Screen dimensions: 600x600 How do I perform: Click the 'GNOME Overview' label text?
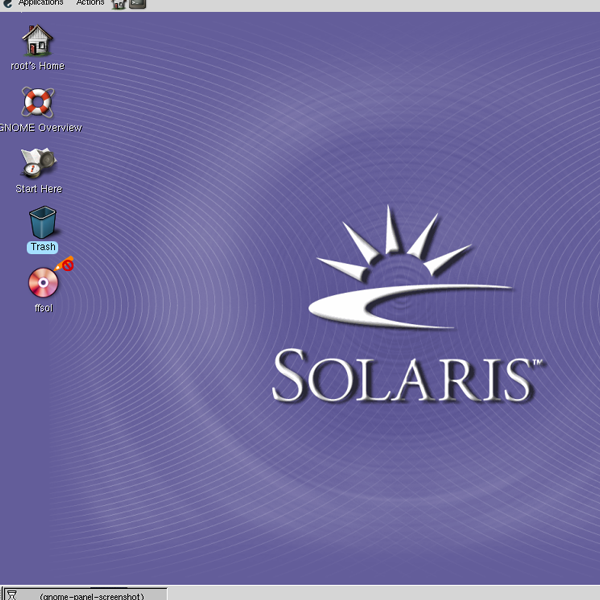[x=41, y=127]
